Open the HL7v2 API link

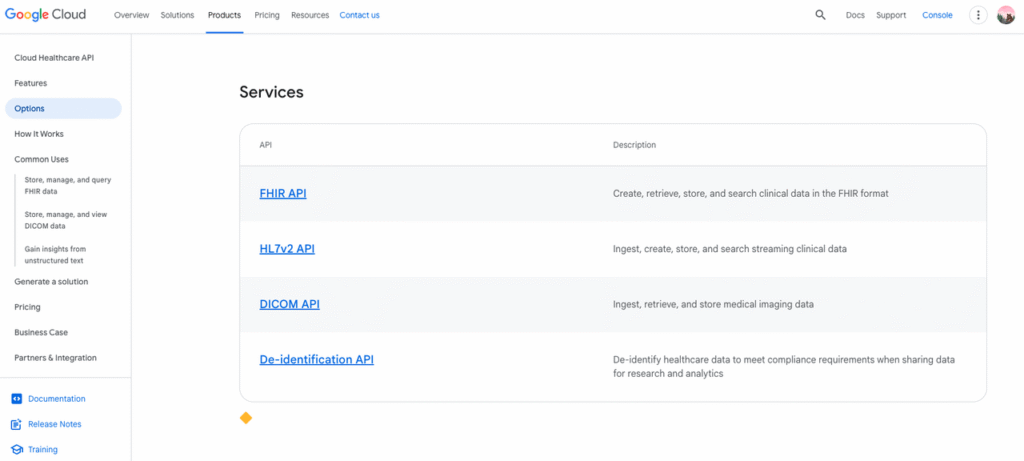287,249
